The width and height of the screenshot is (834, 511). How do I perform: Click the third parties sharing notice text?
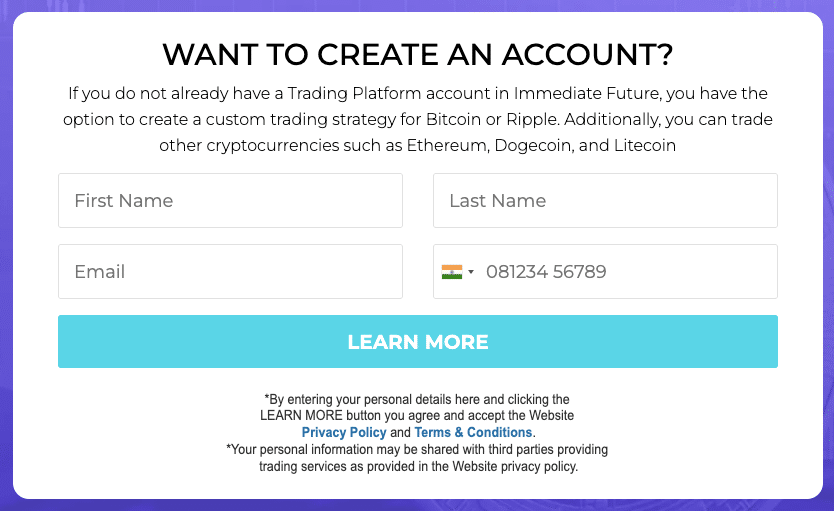click(417, 449)
